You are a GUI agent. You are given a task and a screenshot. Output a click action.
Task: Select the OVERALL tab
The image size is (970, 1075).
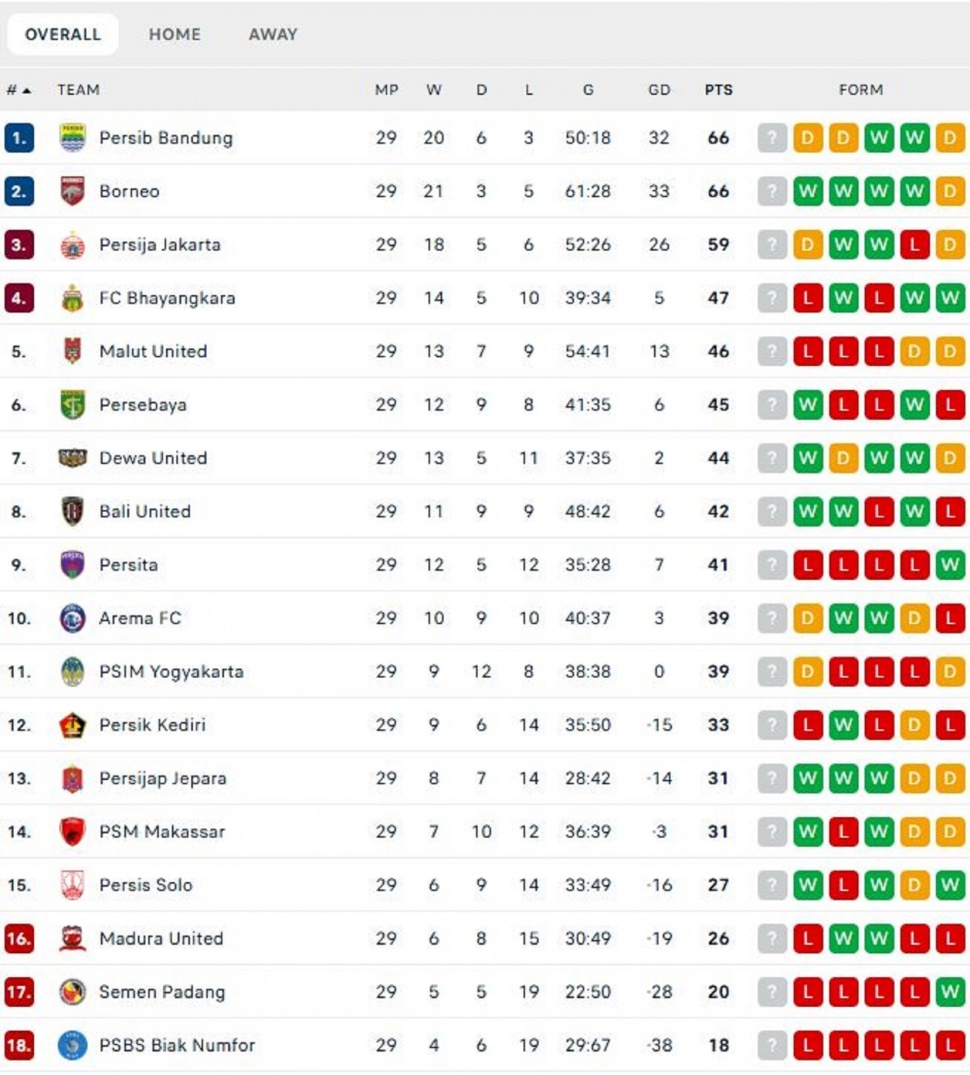[x=61, y=34]
